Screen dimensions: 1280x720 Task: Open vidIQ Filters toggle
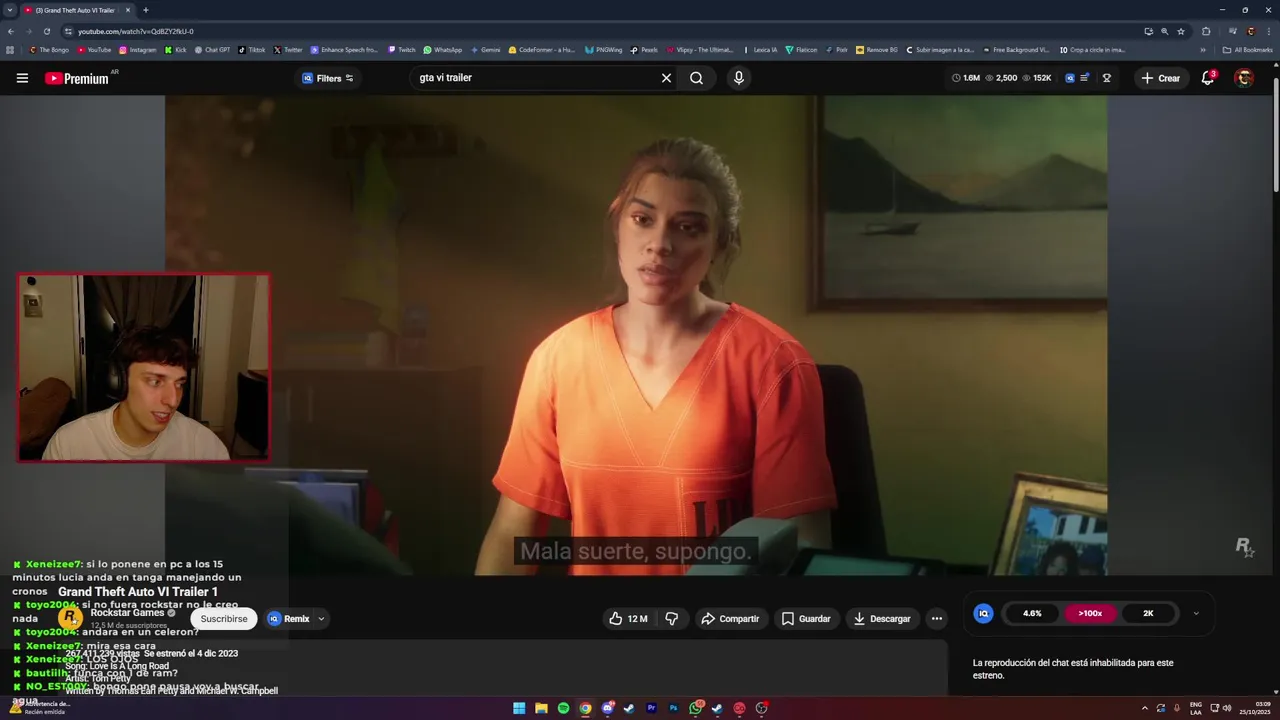pos(328,78)
